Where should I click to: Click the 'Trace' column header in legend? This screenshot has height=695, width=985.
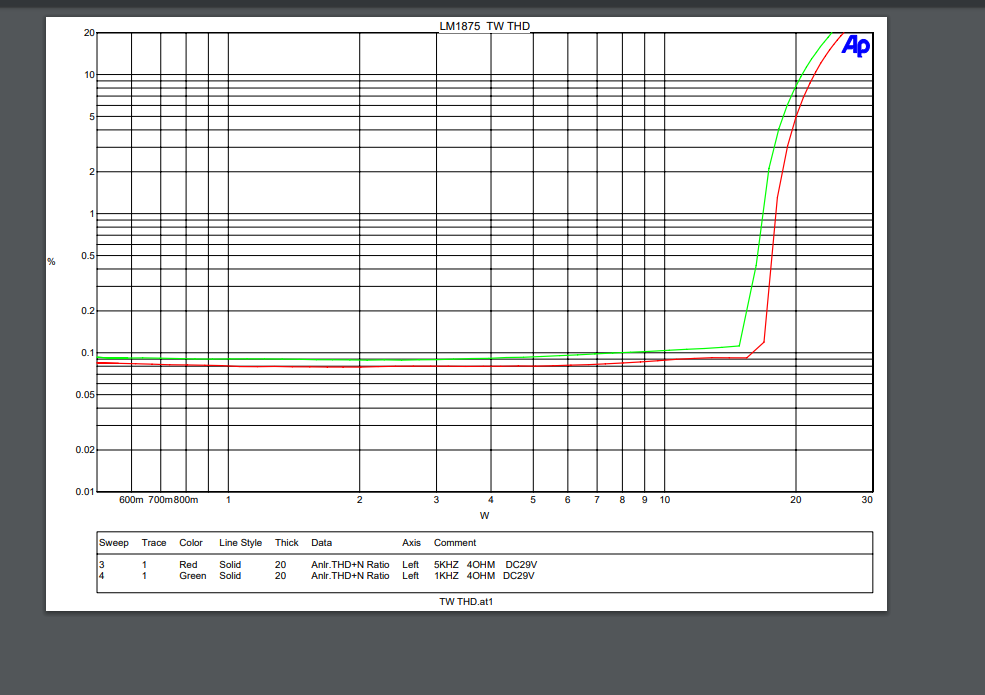tap(154, 543)
